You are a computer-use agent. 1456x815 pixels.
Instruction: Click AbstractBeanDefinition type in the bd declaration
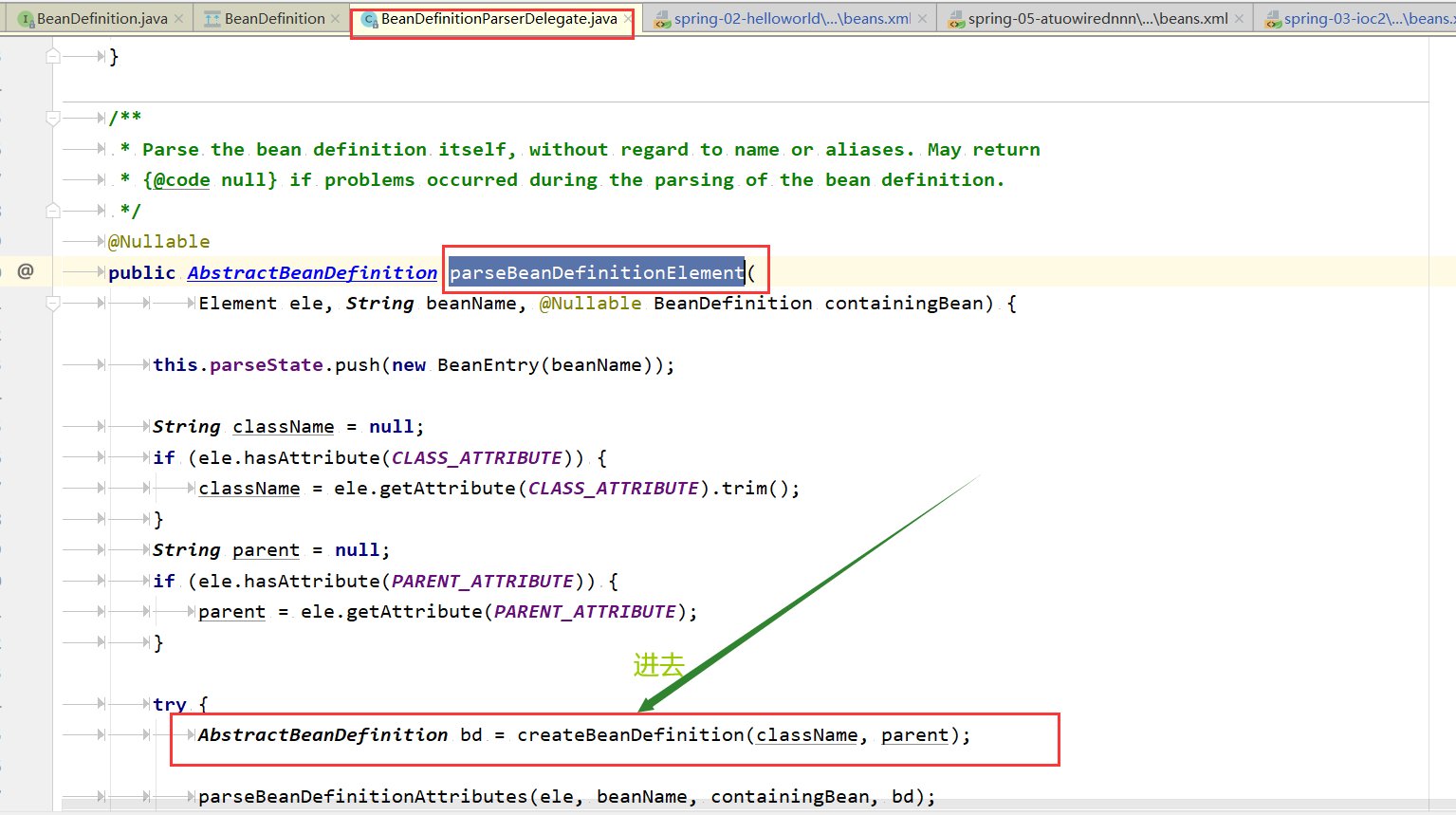323,734
